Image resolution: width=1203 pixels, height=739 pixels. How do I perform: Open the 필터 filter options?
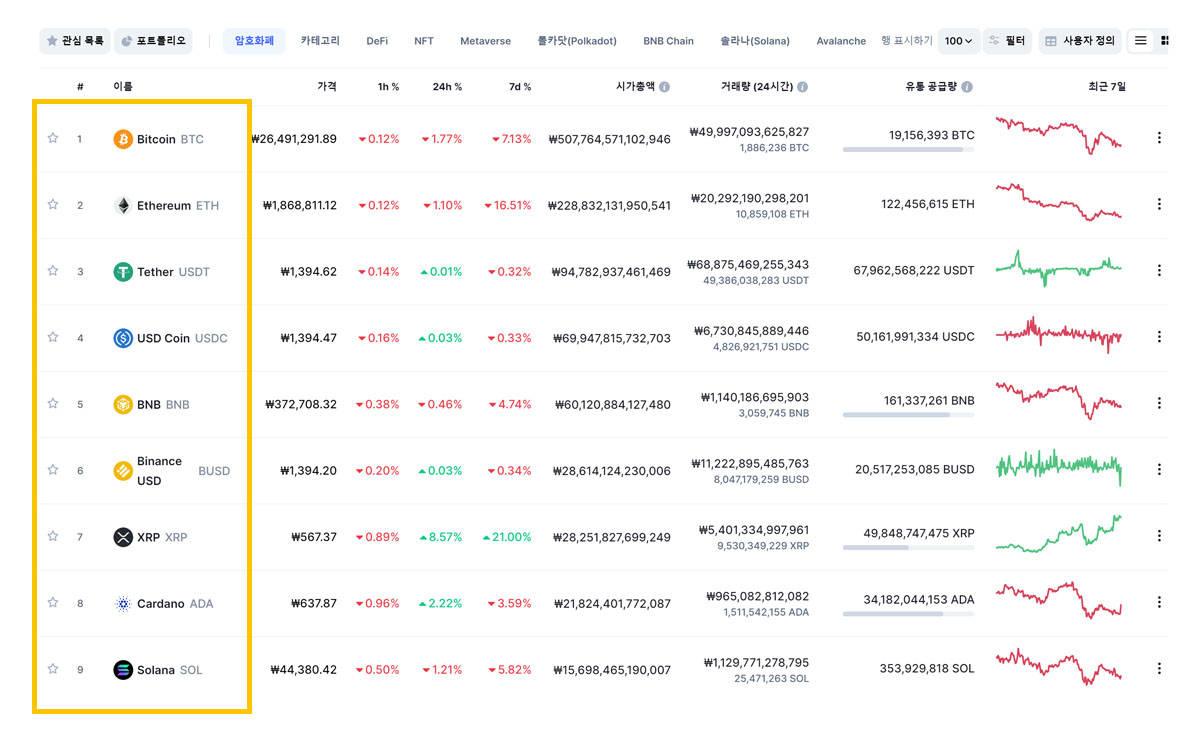coord(1007,41)
